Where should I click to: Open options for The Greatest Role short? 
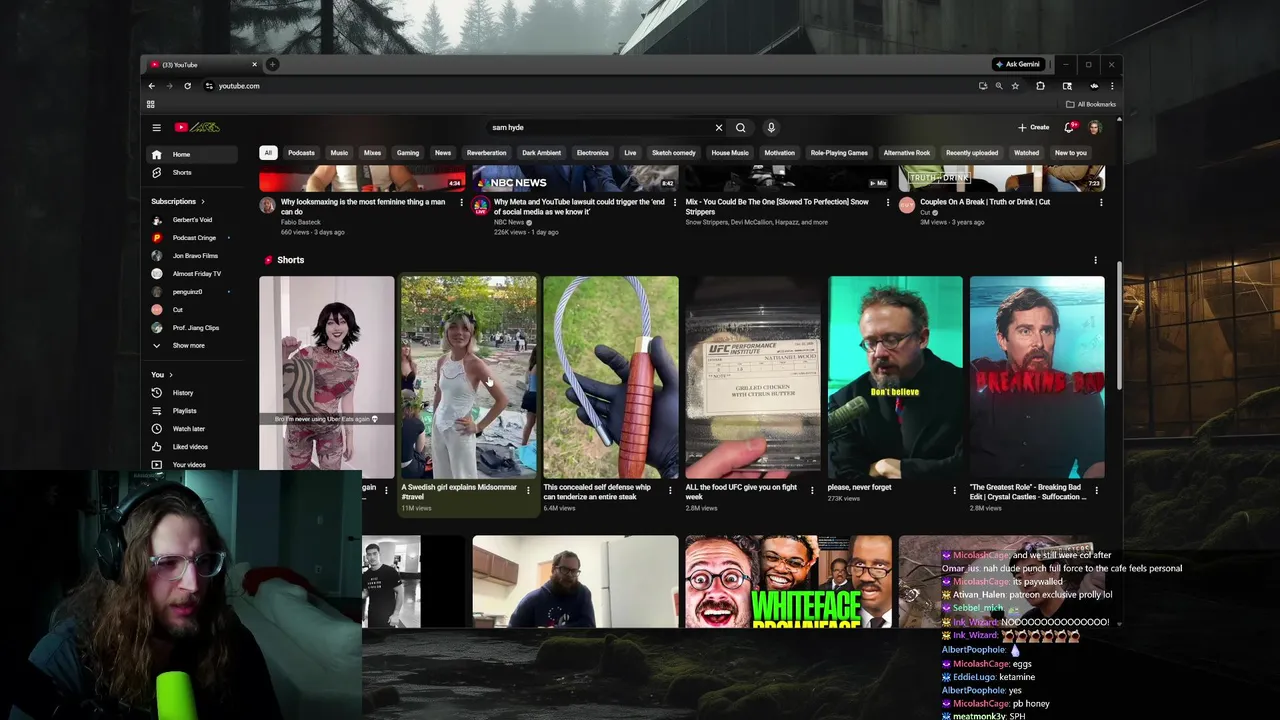coord(1096,490)
